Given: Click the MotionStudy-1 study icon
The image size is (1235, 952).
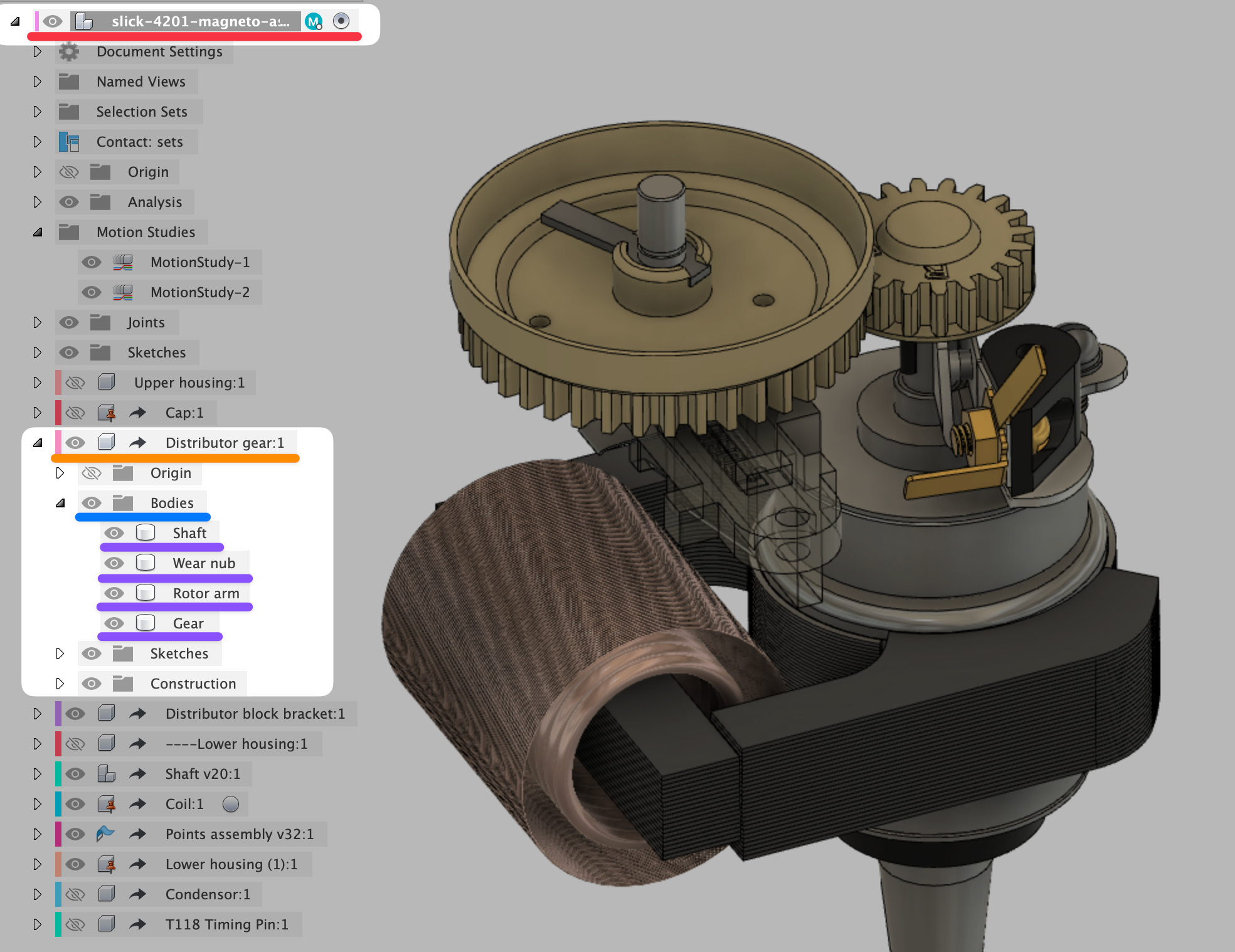Looking at the screenshot, I should 124,262.
